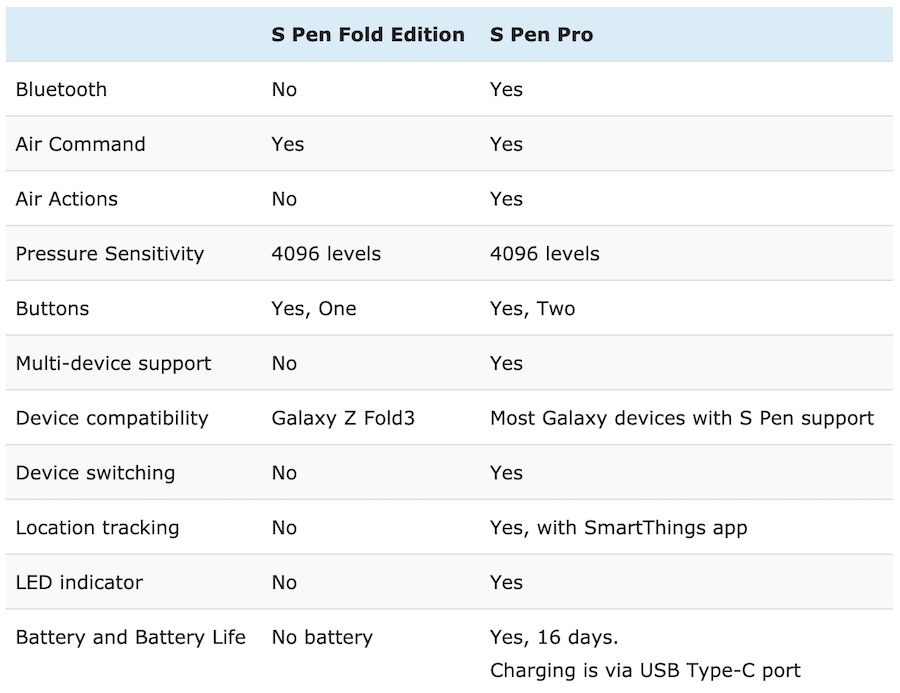
Task: Select the Battery and Battery Life label
Action: click(130, 637)
